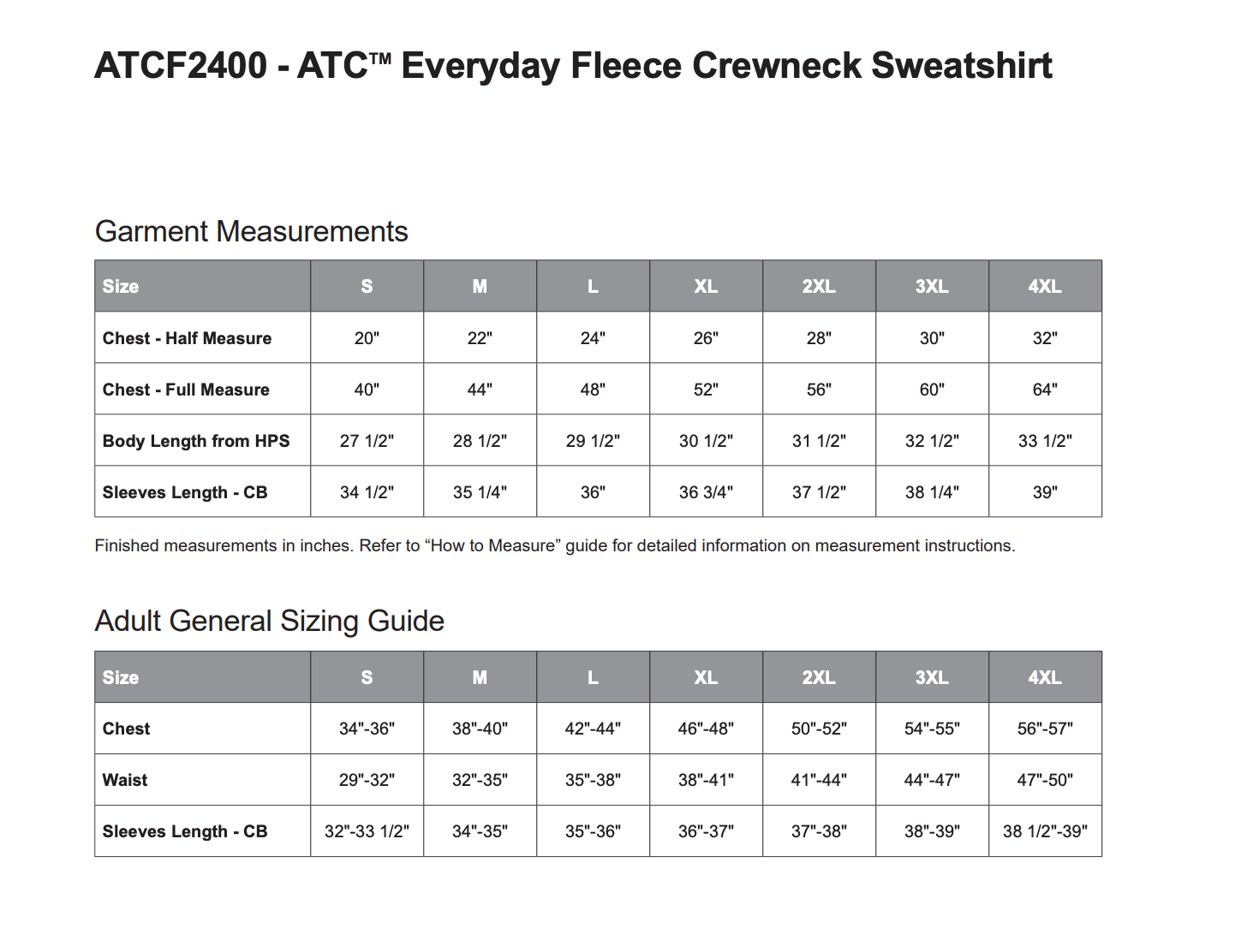Click the 64" chest full measure cell
Viewport: 1235px width, 952px height.
[1044, 390]
